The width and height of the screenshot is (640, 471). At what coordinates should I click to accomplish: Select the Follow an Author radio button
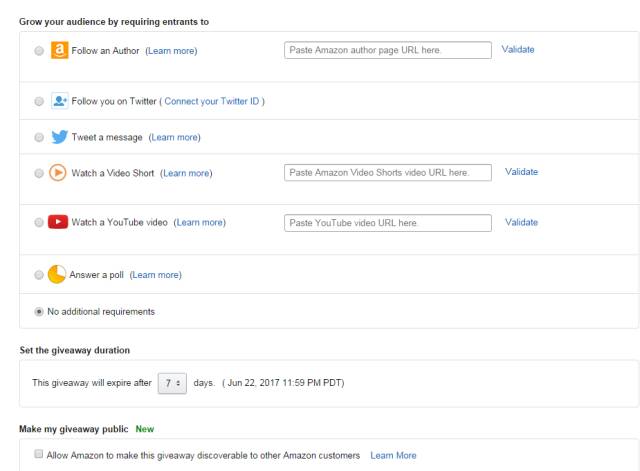[39, 51]
